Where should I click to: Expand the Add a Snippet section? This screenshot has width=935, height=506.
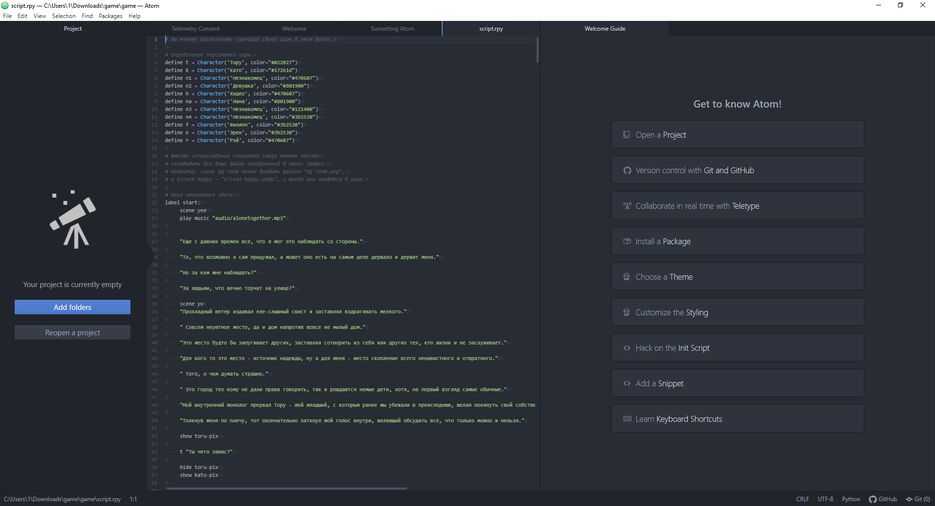point(737,383)
